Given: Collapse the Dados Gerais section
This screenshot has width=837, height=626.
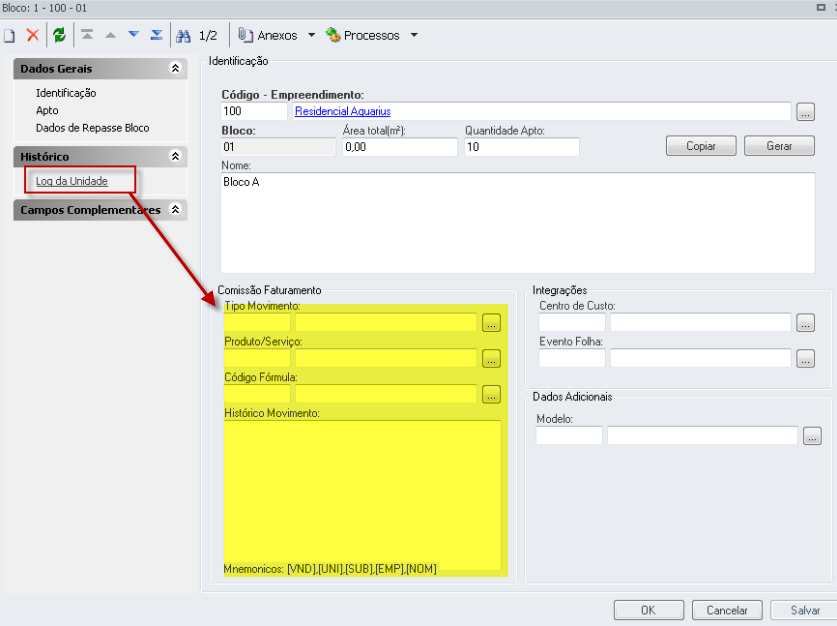Looking at the screenshot, I should (175, 68).
